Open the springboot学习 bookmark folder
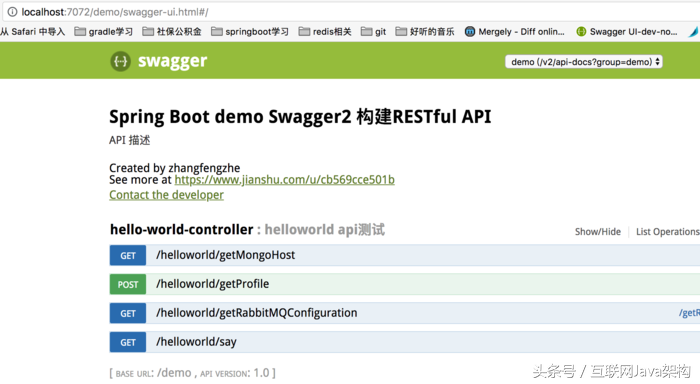The height and width of the screenshot is (384, 700). [x=250, y=31]
